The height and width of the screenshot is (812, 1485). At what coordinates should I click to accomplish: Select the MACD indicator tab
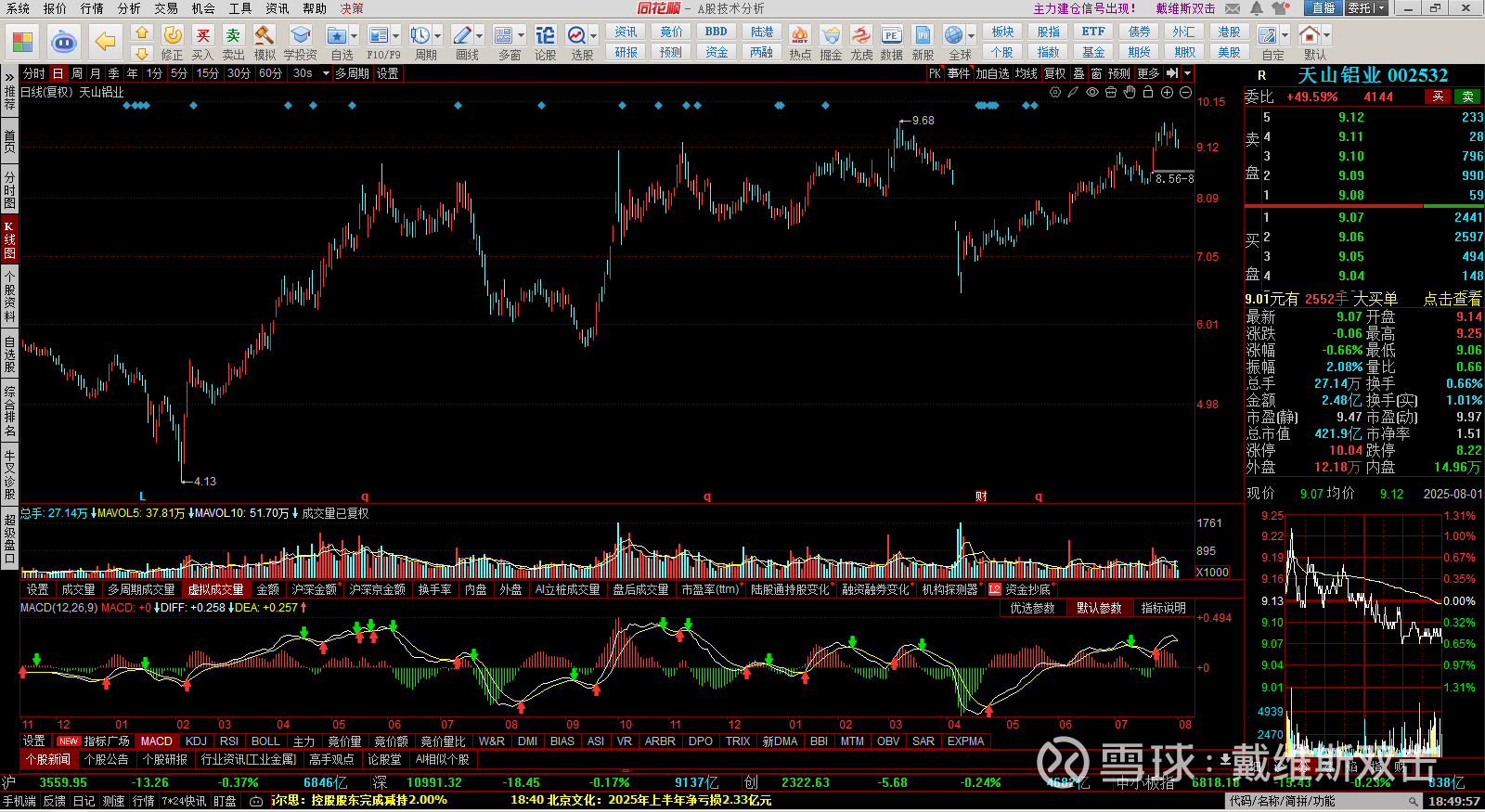(x=156, y=741)
